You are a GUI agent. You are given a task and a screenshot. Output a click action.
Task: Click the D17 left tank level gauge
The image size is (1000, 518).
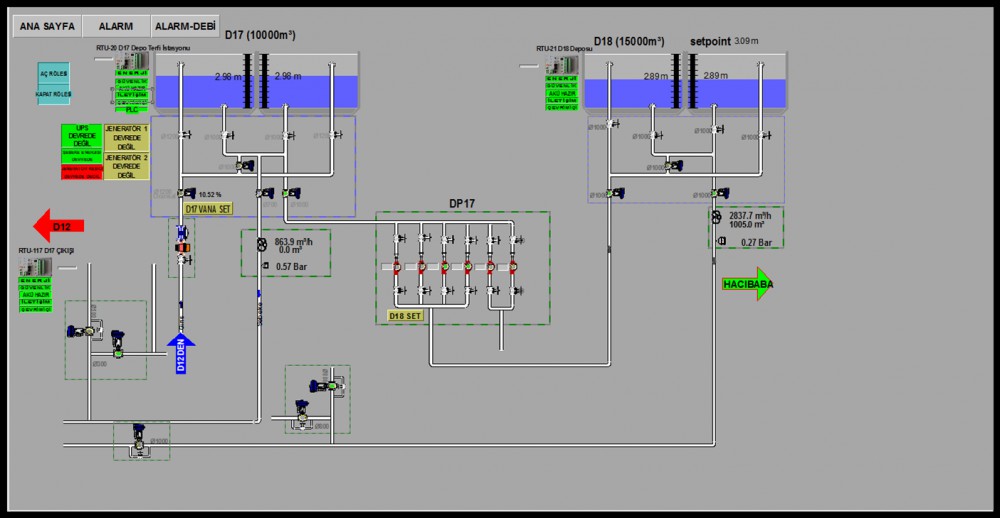pos(249,81)
